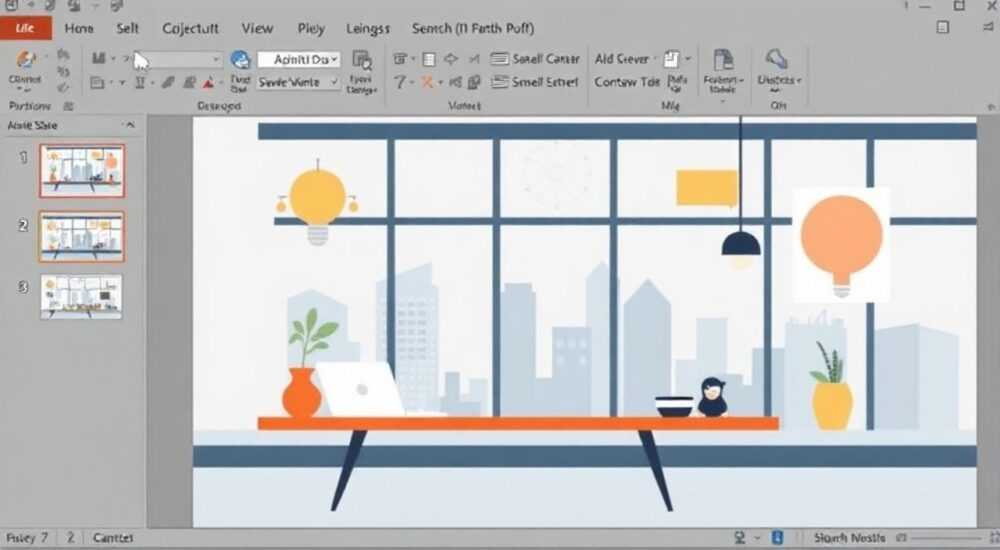The width and height of the screenshot is (1000, 550).
Task: Click the small icon beside Contaw Tde
Action: (x=677, y=82)
